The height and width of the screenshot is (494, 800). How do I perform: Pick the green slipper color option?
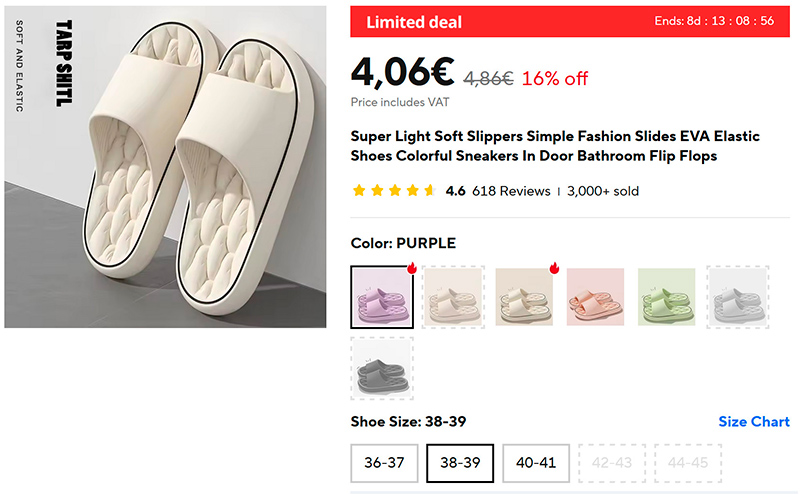click(667, 297)
